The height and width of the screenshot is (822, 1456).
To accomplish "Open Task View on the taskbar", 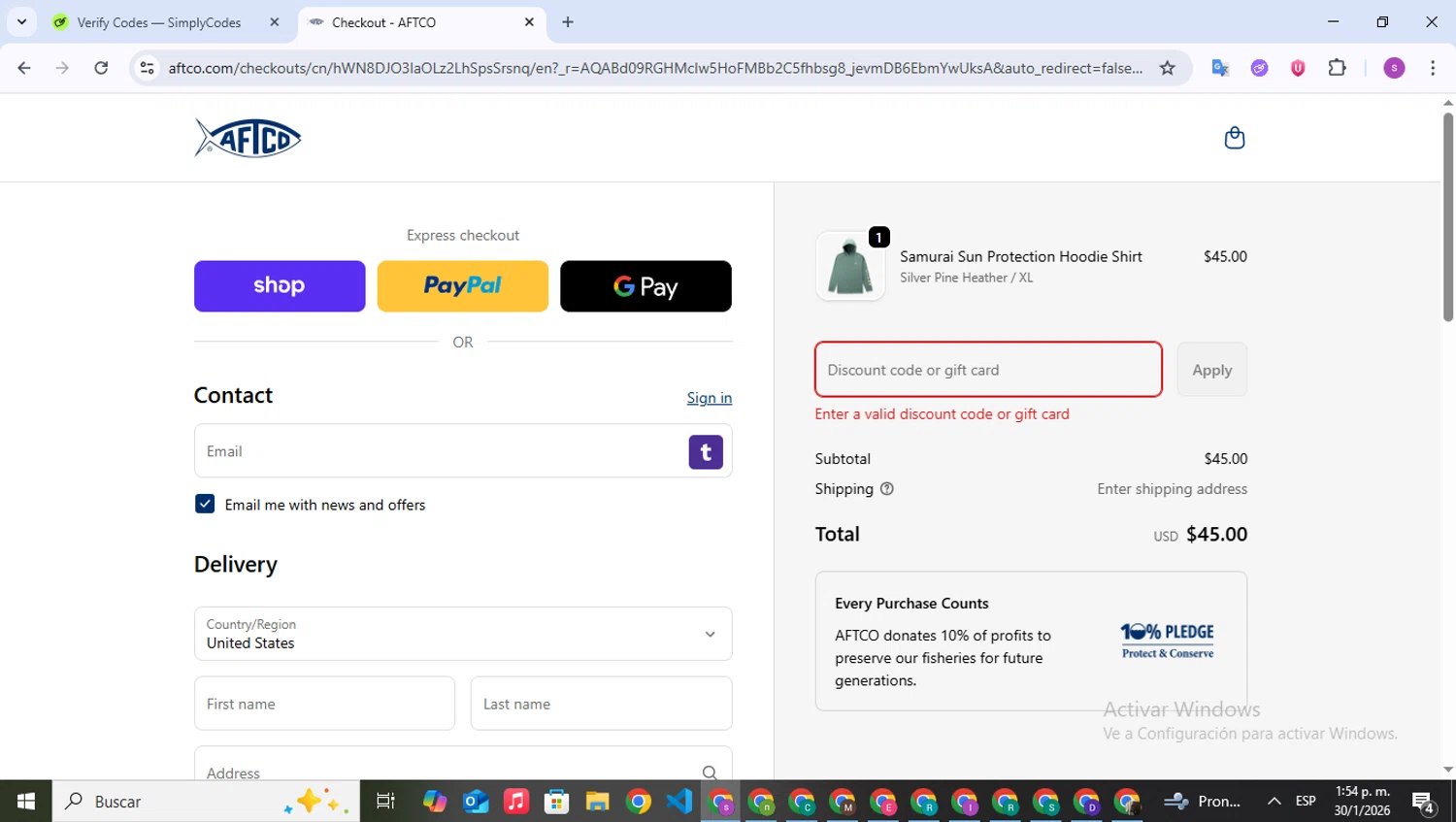I will click(385, 801).
